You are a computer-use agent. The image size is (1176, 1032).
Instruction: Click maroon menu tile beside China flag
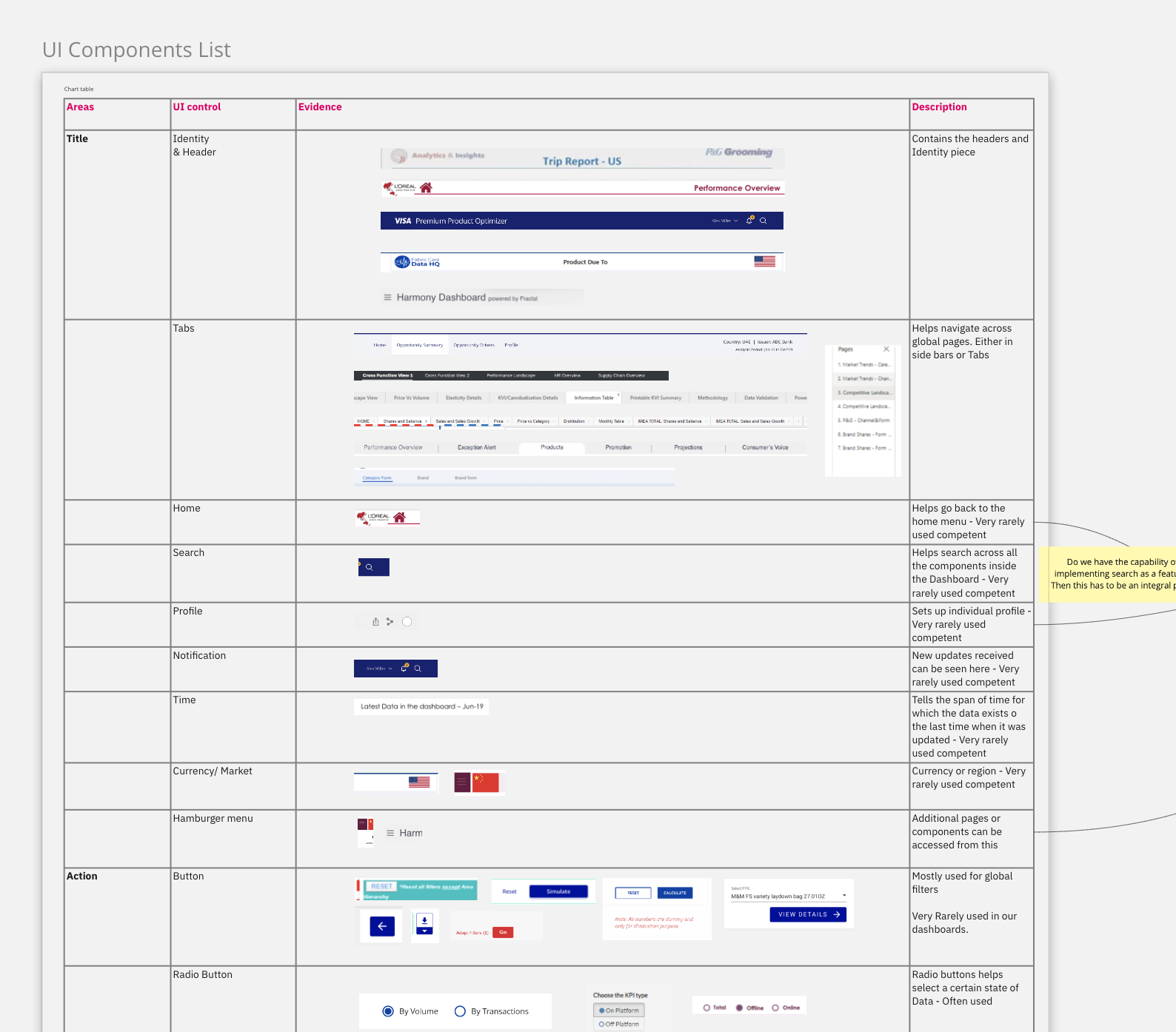coord(462,783)
